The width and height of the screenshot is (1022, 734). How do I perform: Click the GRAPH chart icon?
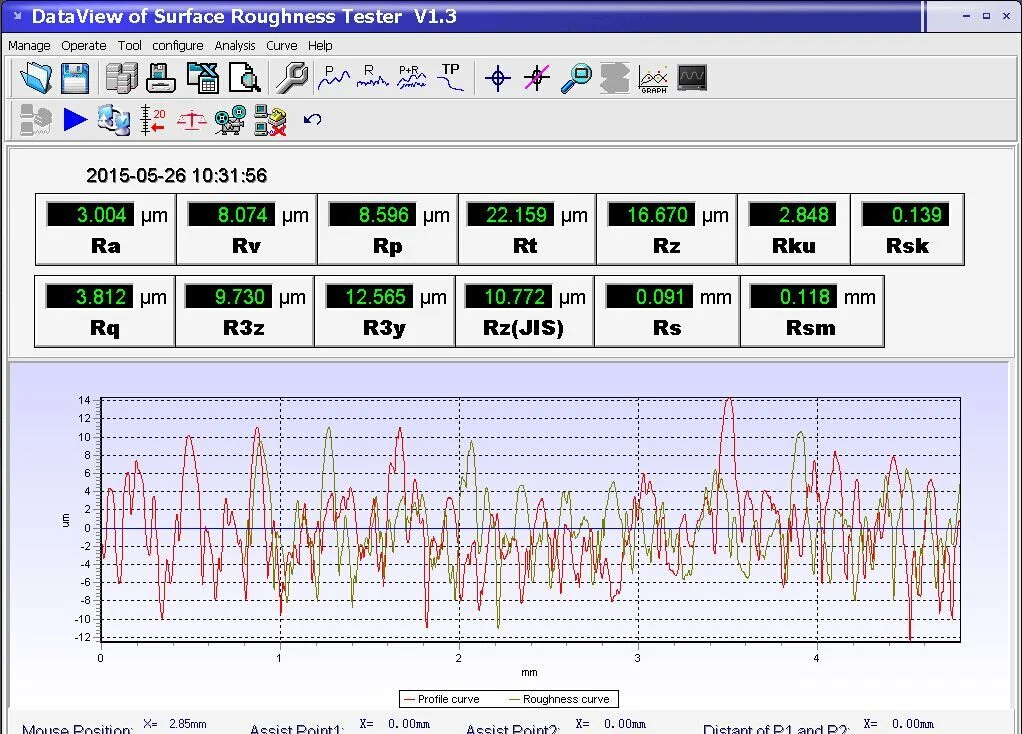(653, 78)
